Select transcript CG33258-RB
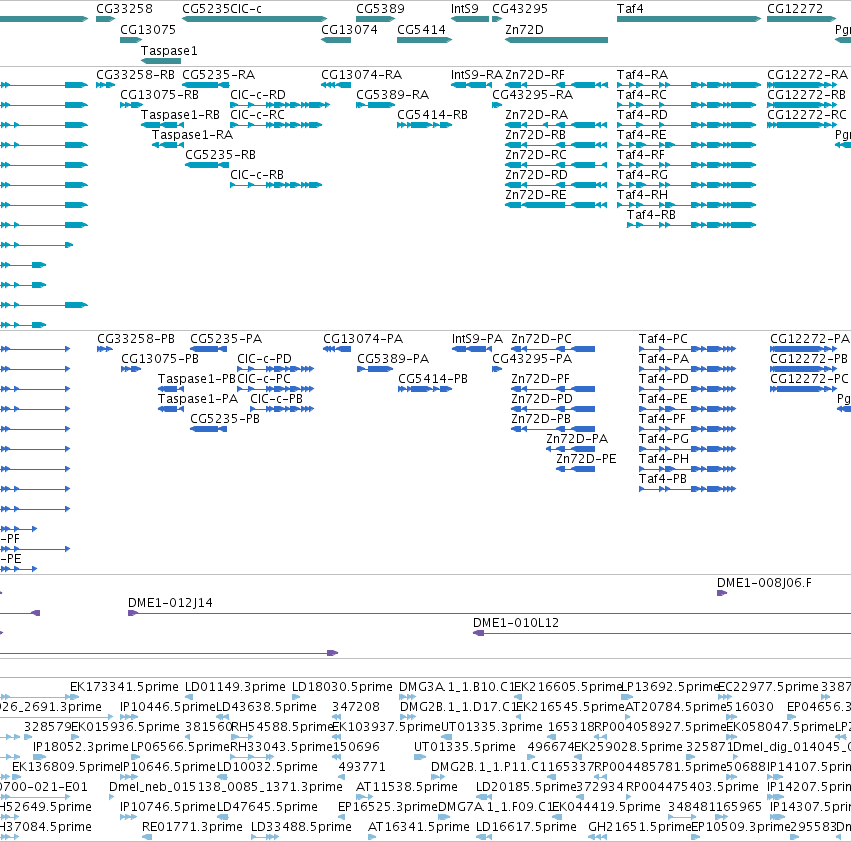The width and height of the screenshot is (851, 842). [x=135, y=74]
